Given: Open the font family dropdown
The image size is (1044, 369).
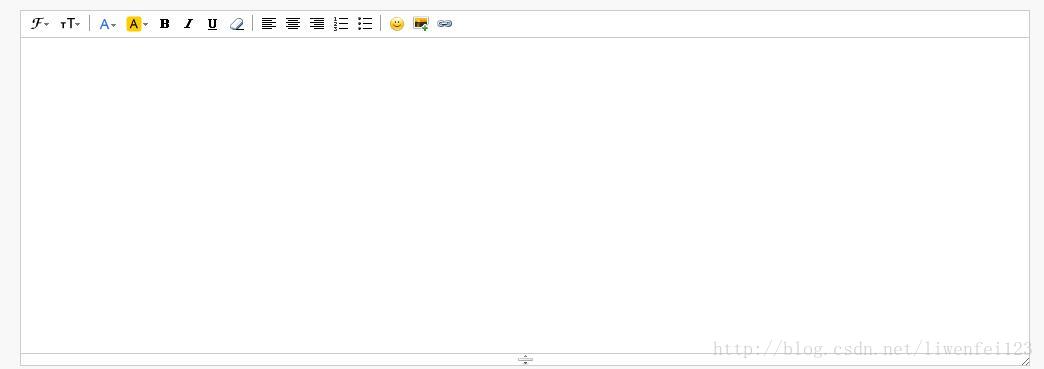Looking at the screenshot, I should click(x=40, y=24).
